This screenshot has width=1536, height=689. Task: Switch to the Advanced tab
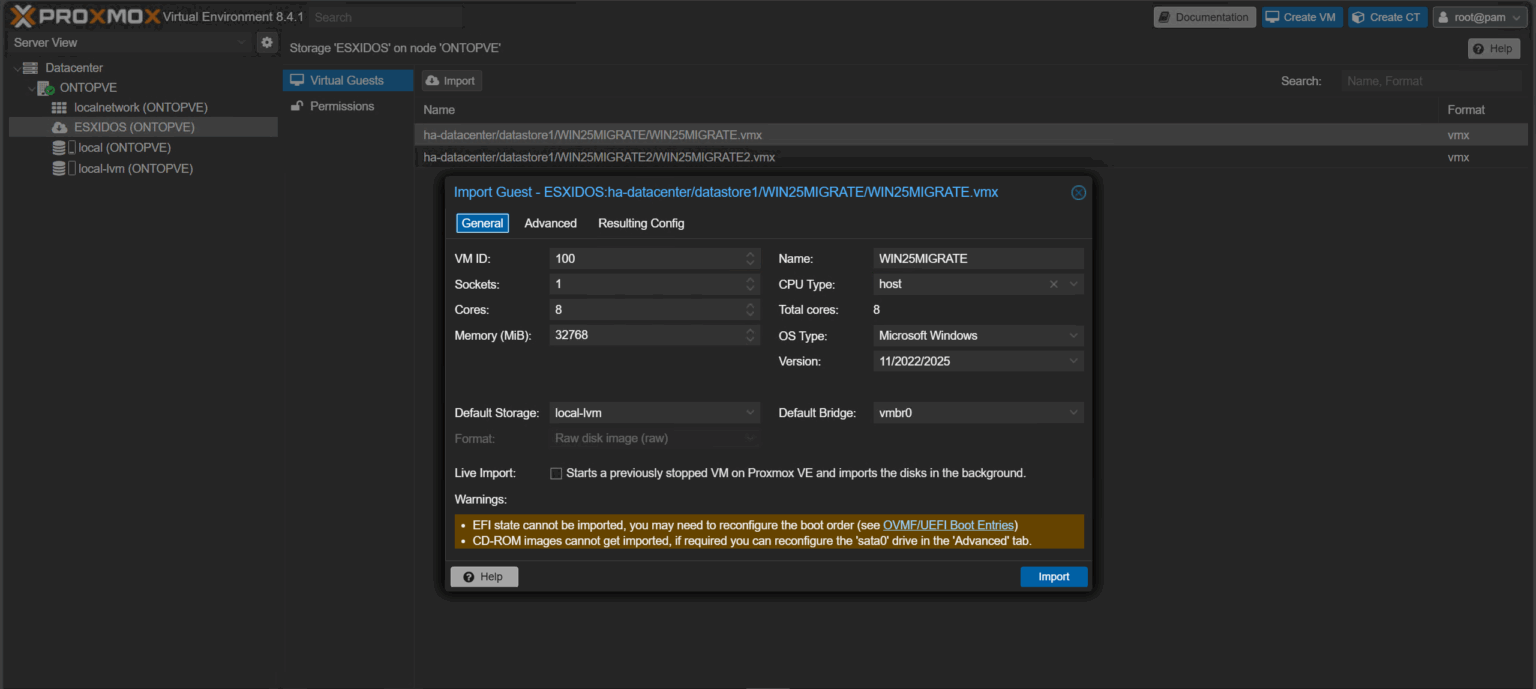coord(550,223)
